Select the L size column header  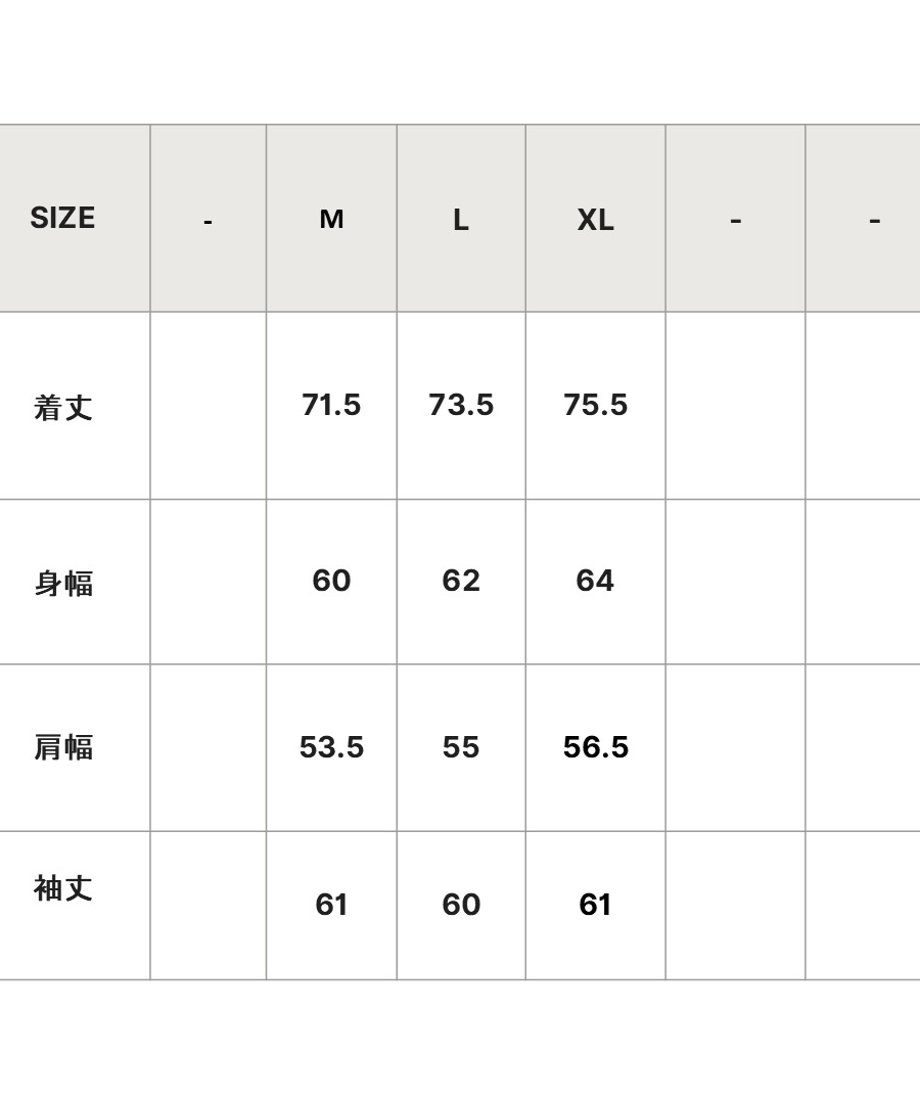pos(460,220)
